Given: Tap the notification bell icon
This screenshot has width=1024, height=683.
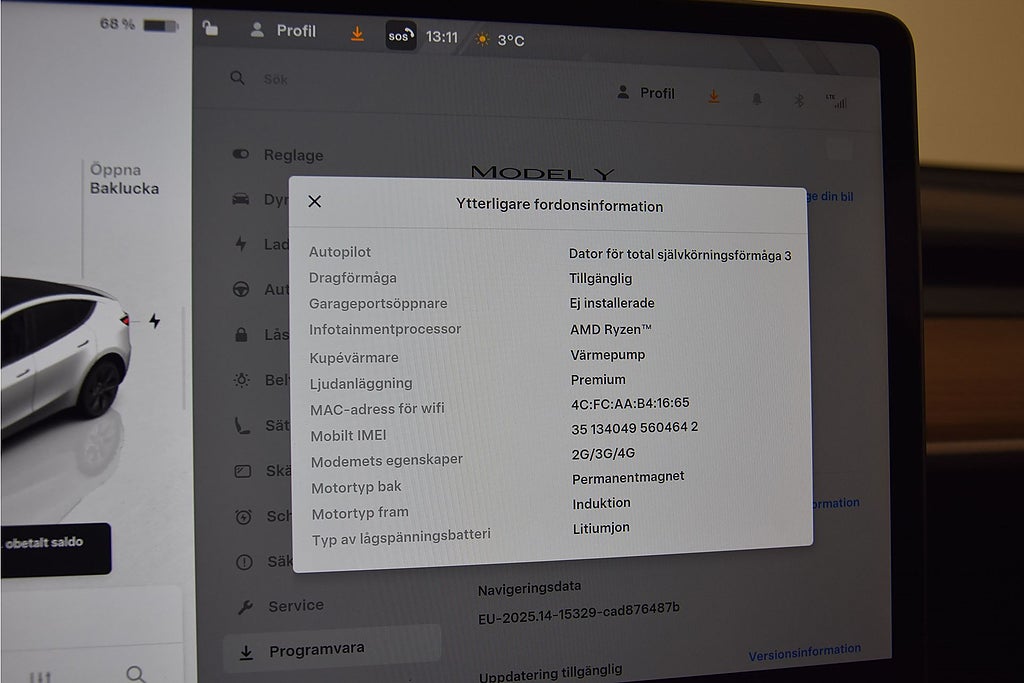Looking at the screenshot, I should coord(756,98).
